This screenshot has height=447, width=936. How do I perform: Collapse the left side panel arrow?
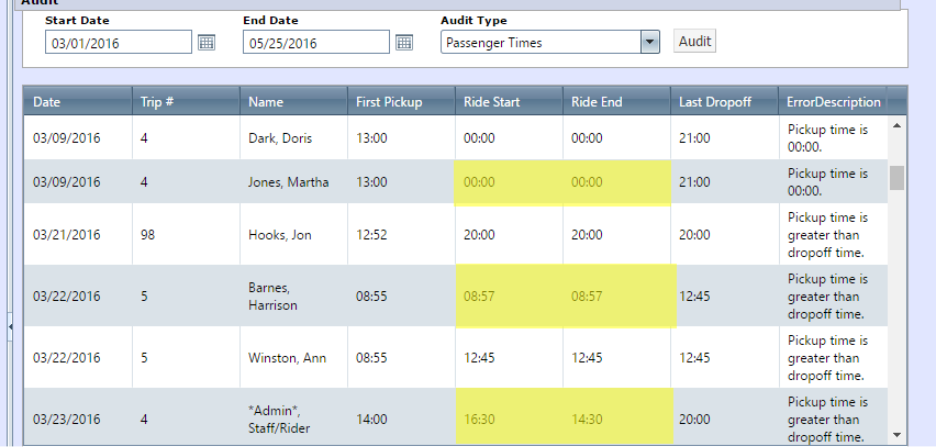coord(10,327)
